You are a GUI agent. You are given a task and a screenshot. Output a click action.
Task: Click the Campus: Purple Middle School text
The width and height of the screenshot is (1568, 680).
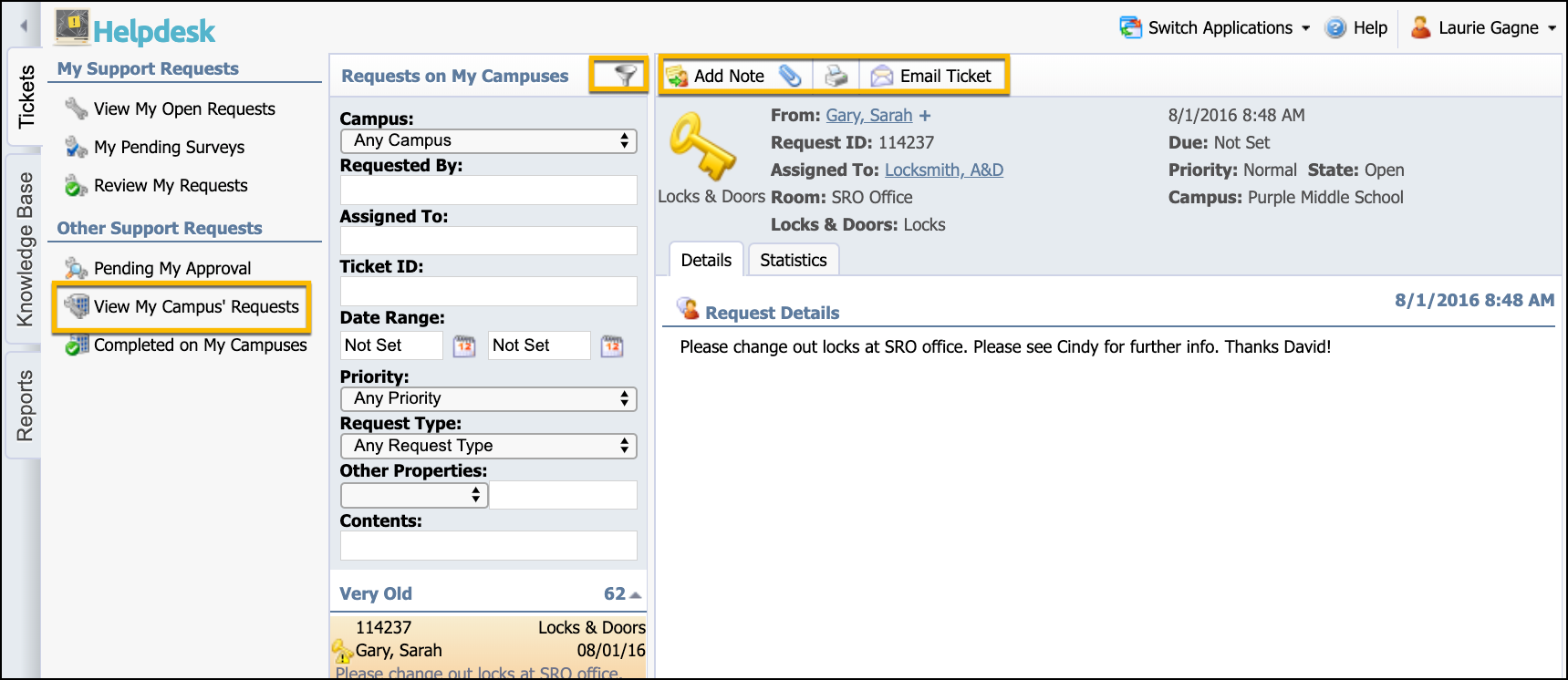(x=1285, y=197)
